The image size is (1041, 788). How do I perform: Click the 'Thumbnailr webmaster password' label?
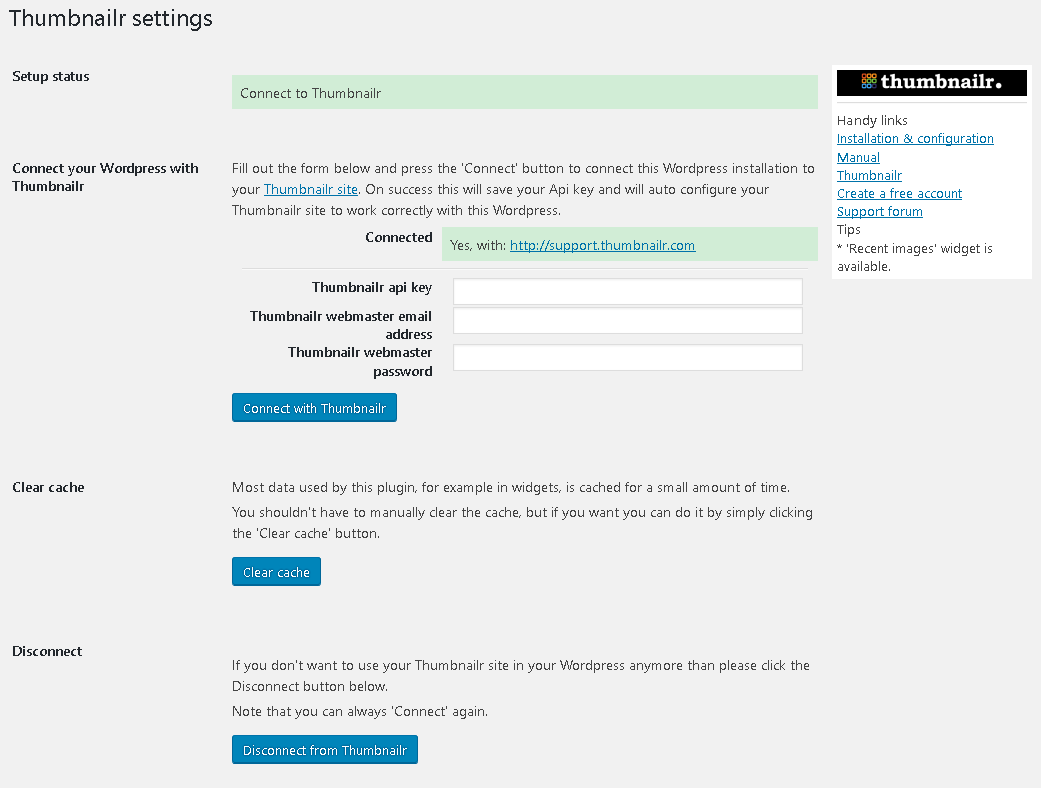click(360, 361)
